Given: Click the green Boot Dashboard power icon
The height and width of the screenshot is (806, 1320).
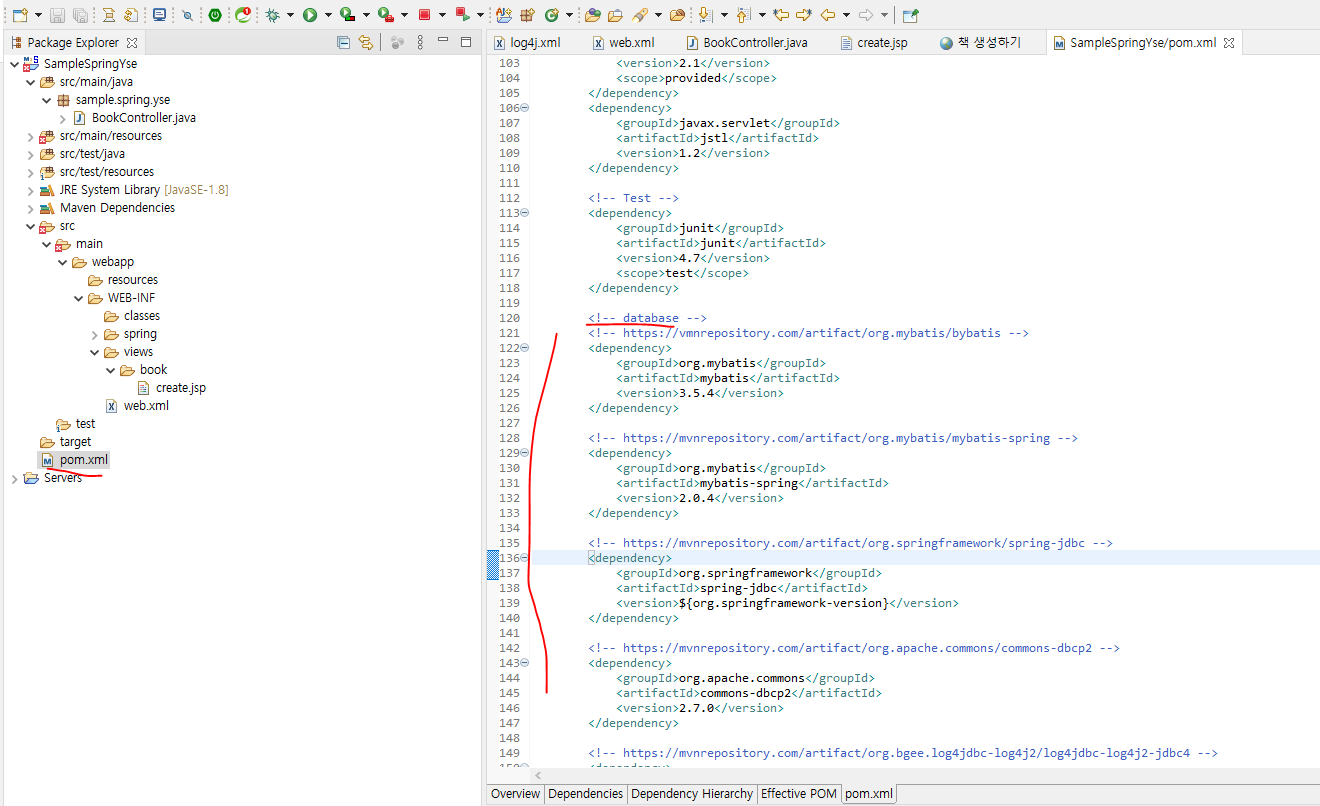Looking at the screenshot, I should (215, 15).
